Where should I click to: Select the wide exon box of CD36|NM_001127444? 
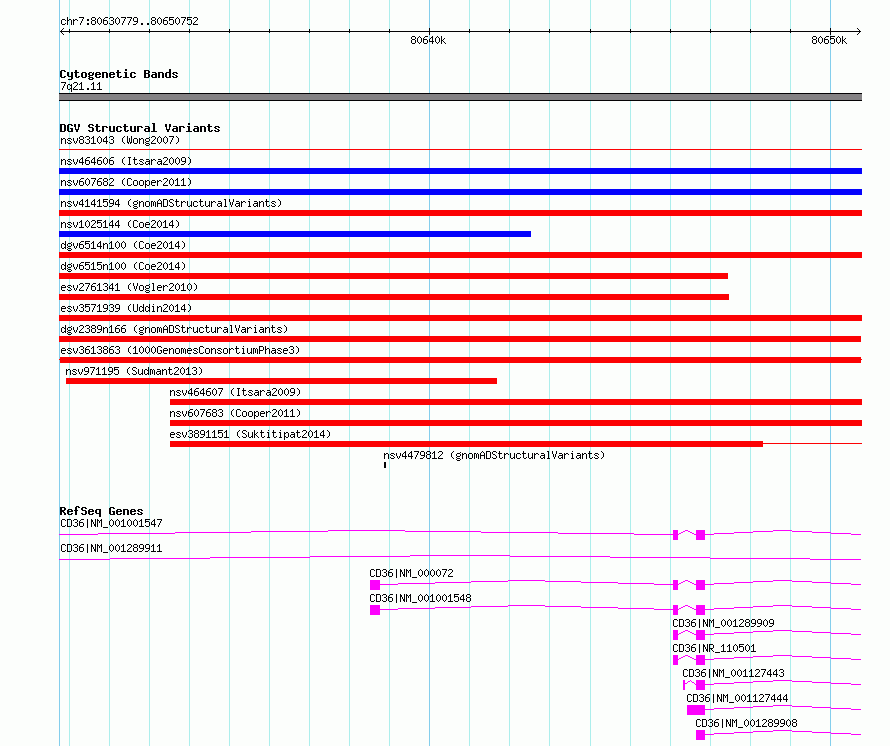696,710
